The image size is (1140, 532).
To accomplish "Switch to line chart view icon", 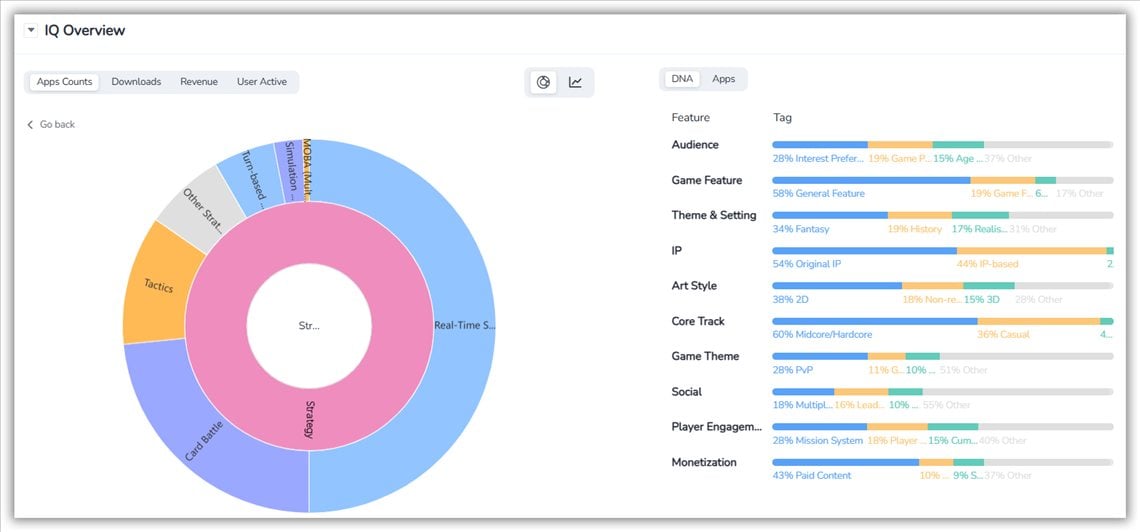I will [x=575, y=82].
